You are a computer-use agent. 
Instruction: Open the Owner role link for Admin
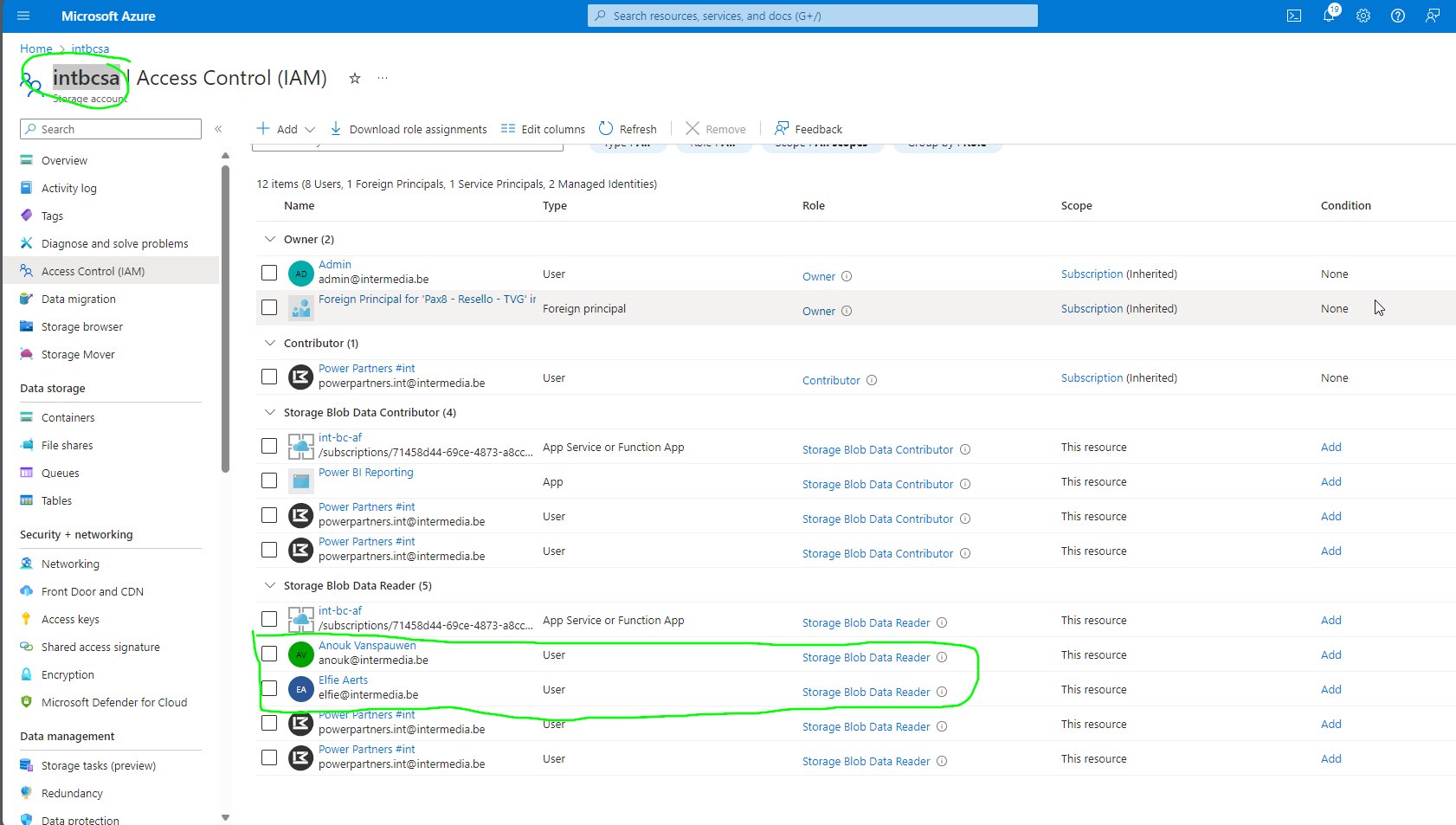[819, 276]
